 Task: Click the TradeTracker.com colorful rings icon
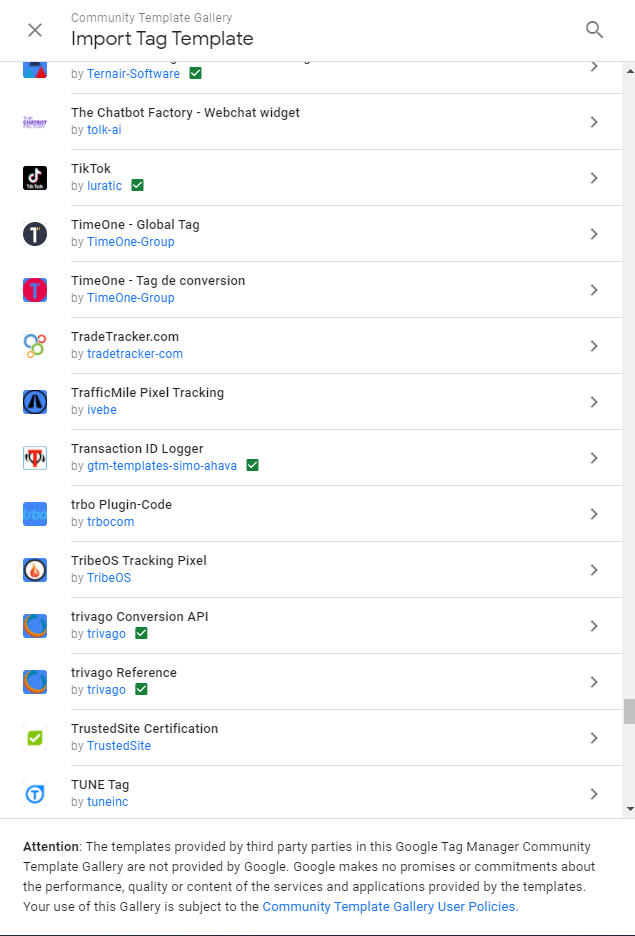point(35,345)
